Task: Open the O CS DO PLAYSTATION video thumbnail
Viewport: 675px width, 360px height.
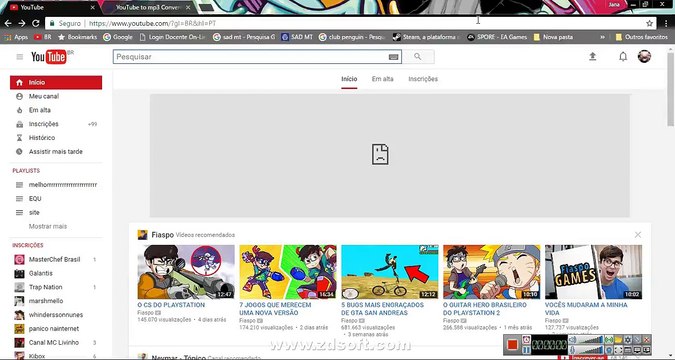Action: point(186,272)
